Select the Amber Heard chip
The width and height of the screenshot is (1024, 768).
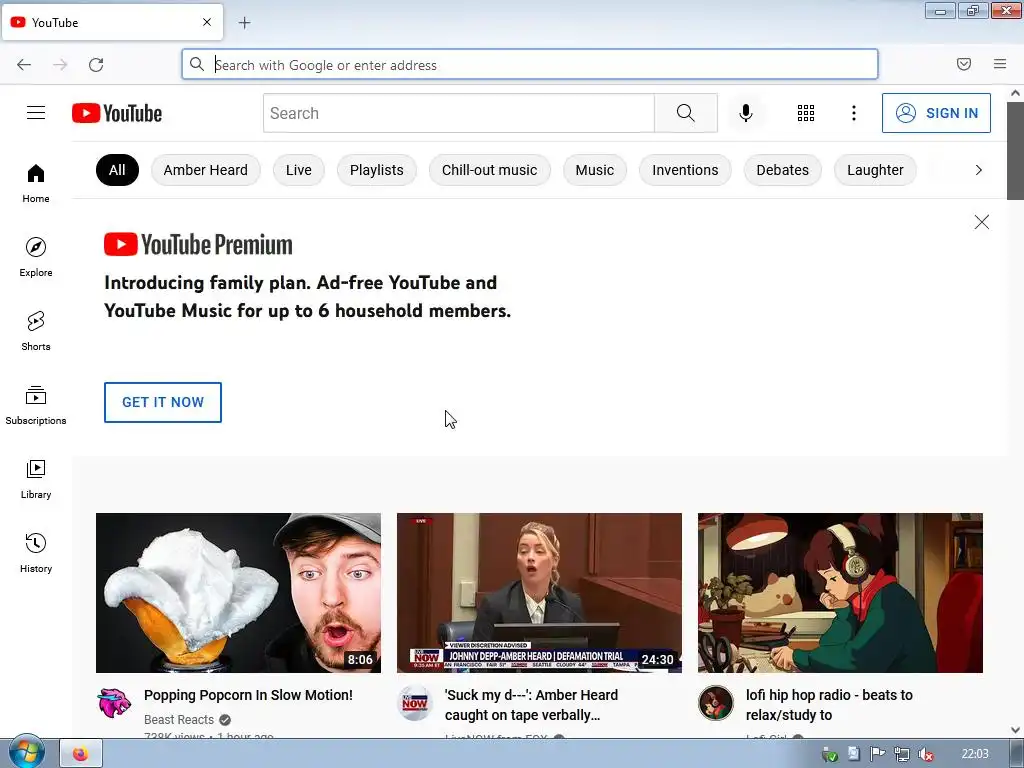(x=206, y=170)
